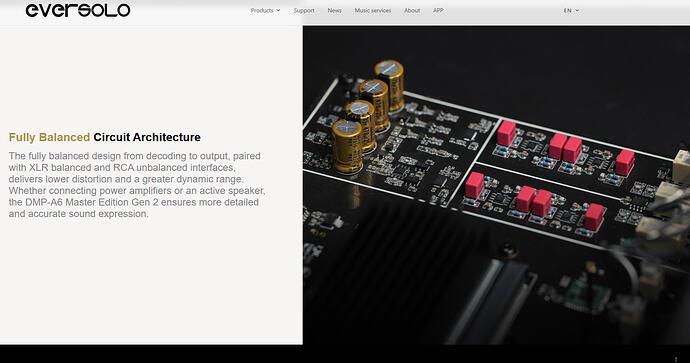
Task: Visit the About page
Action: 412,10
